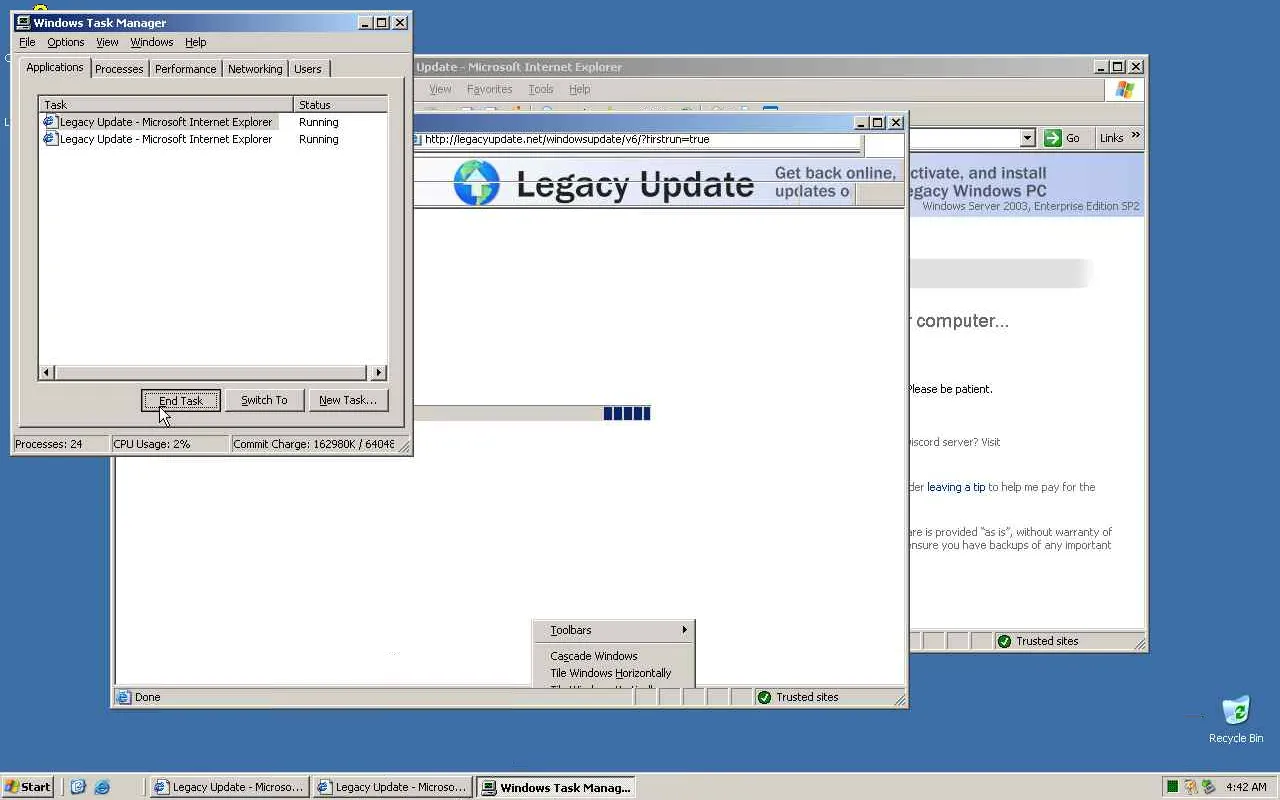The width and height of the screenshot is (1280, 800).
Task: Open the Favorites menu in Internet Explorer
Action: pos(489,89)
